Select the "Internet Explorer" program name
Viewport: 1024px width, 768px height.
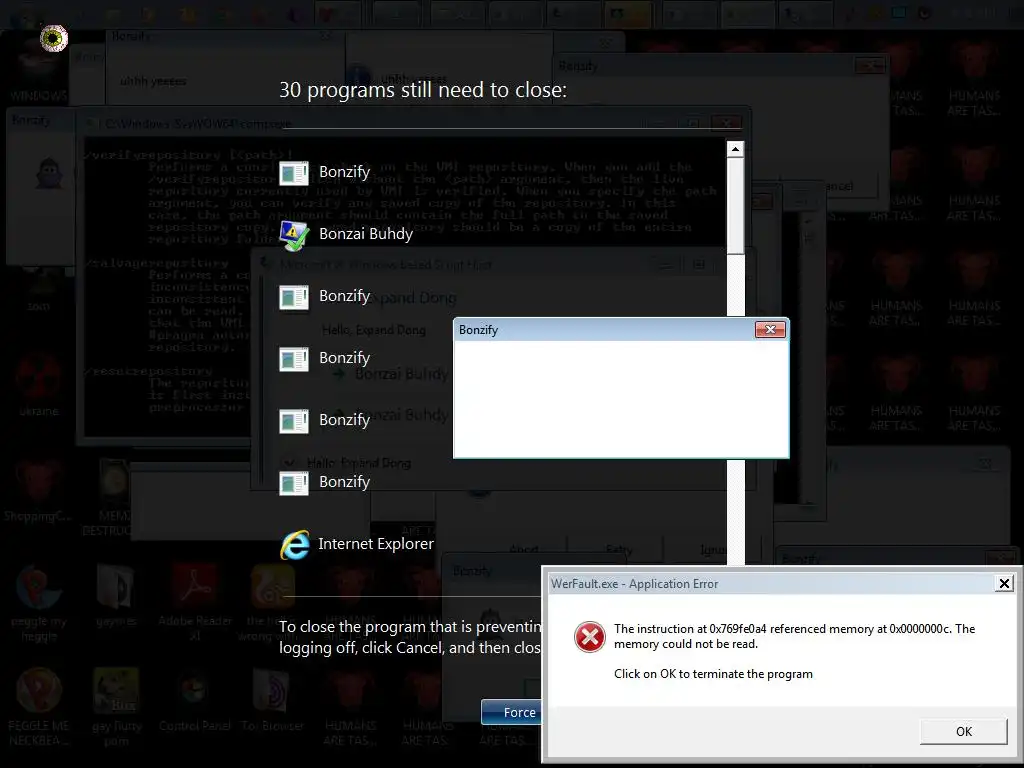[x=376, y=543]
